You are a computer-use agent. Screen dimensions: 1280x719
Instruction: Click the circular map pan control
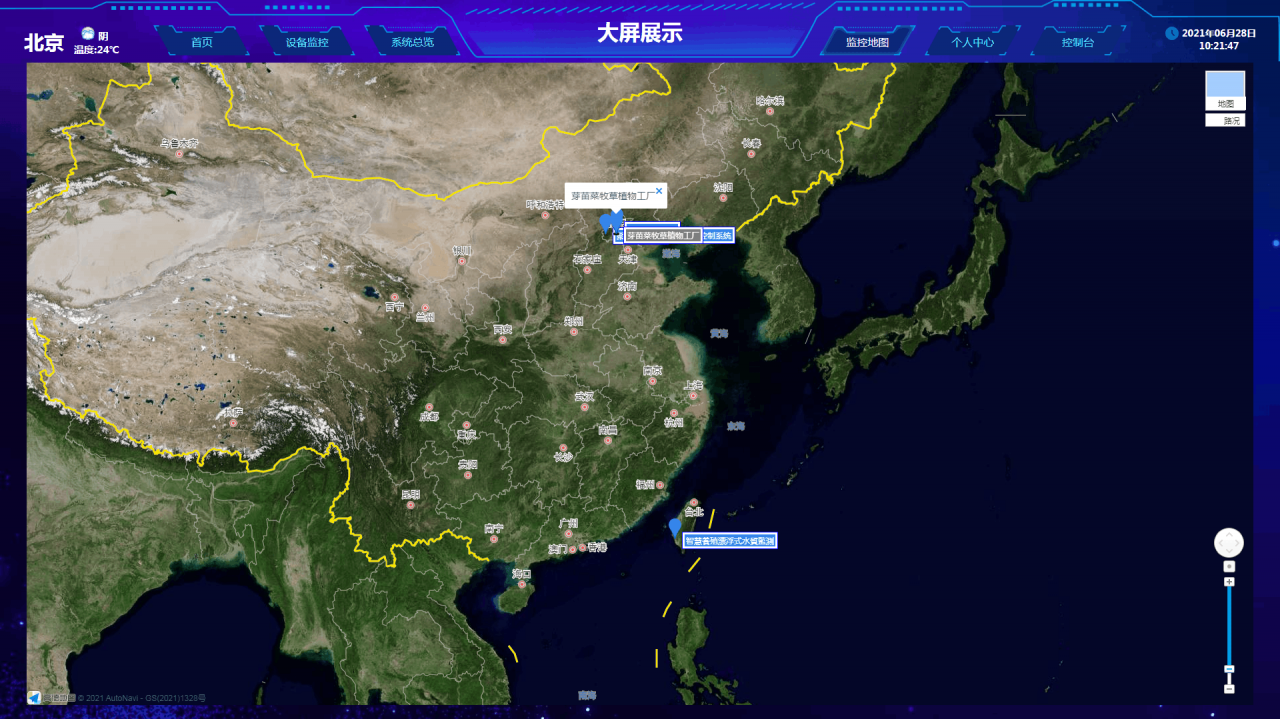[1229, 543]
